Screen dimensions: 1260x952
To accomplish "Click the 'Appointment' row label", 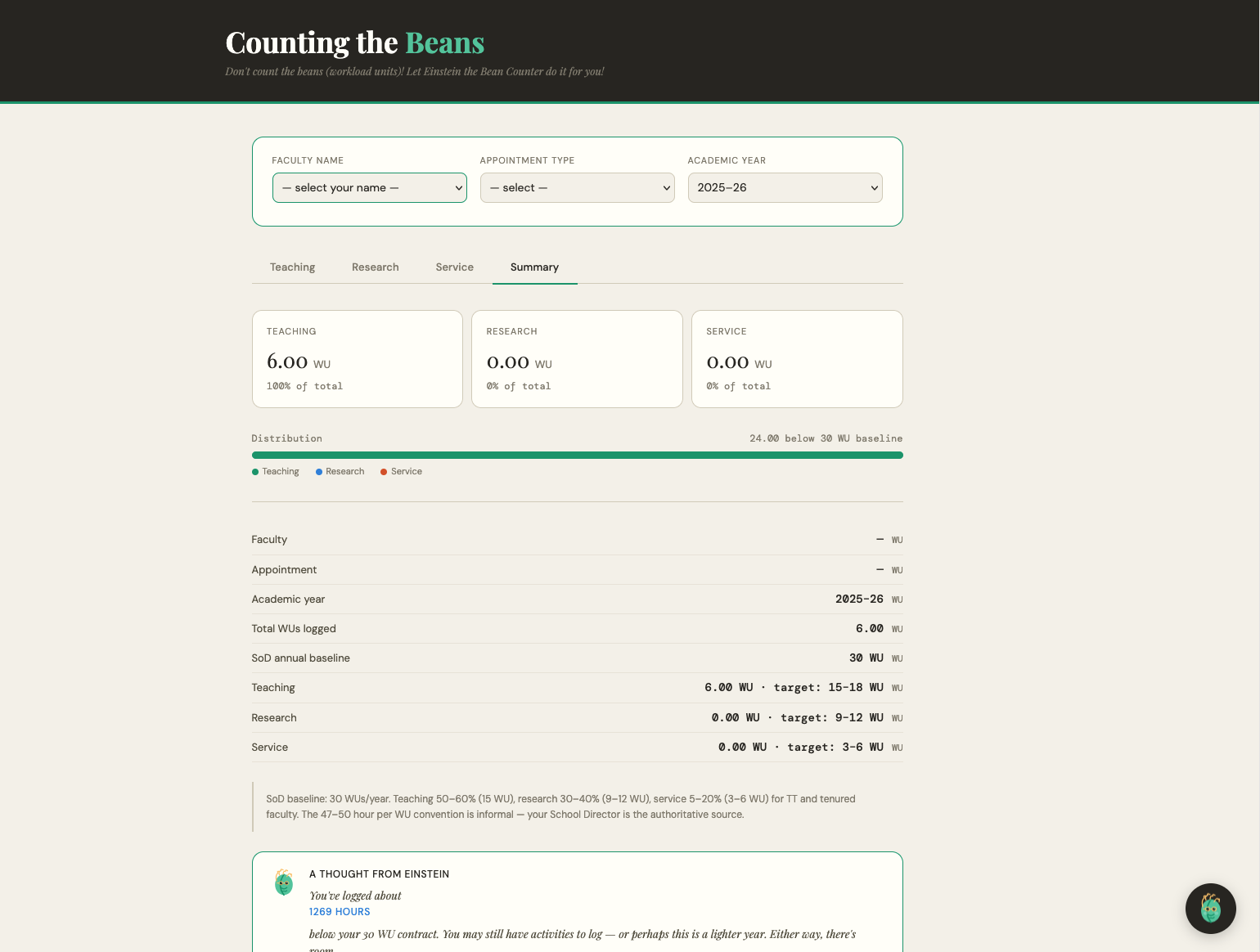I will point(284,570).
